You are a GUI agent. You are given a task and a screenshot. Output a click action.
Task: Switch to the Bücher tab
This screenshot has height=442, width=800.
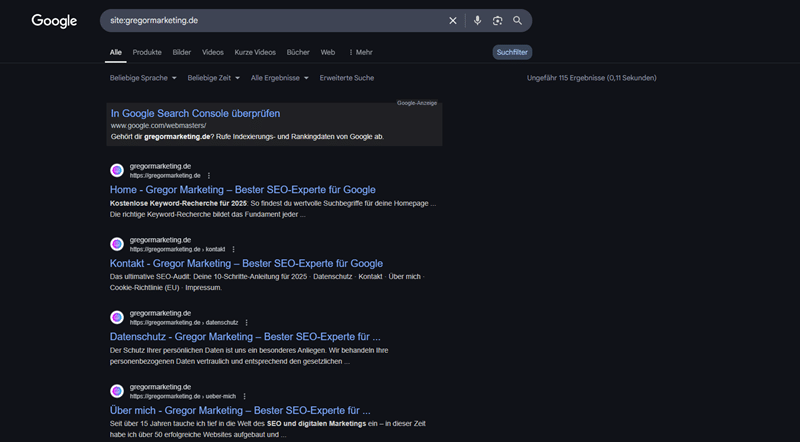(x=298, y=52)
